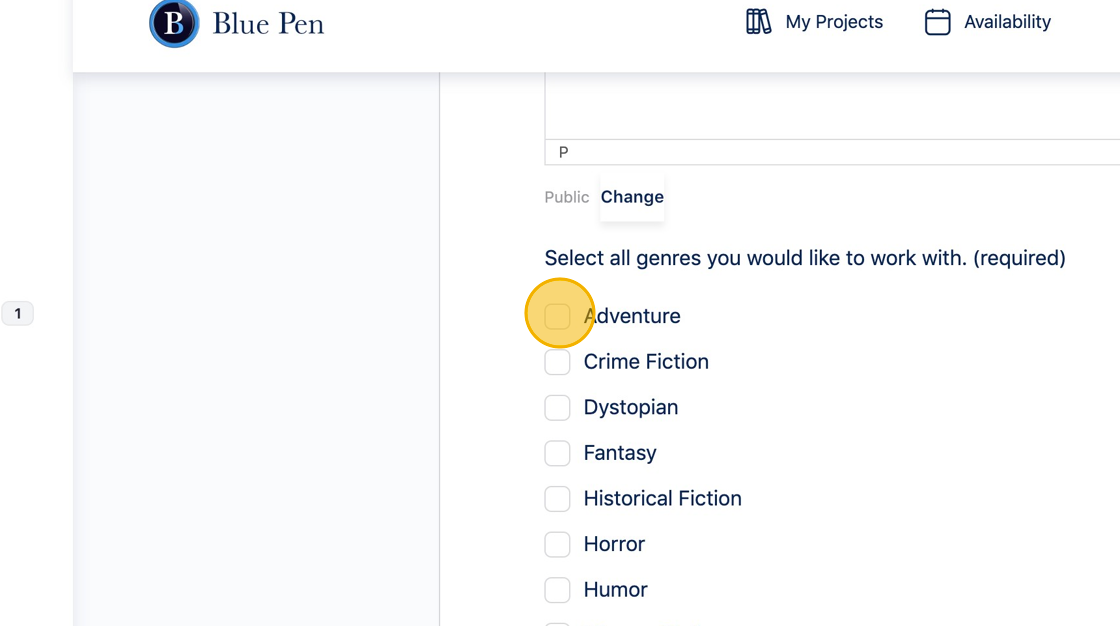The image size is (1120, 626).
Task: Select the Fantasy genre checkbox
Action: pos(558,453)
